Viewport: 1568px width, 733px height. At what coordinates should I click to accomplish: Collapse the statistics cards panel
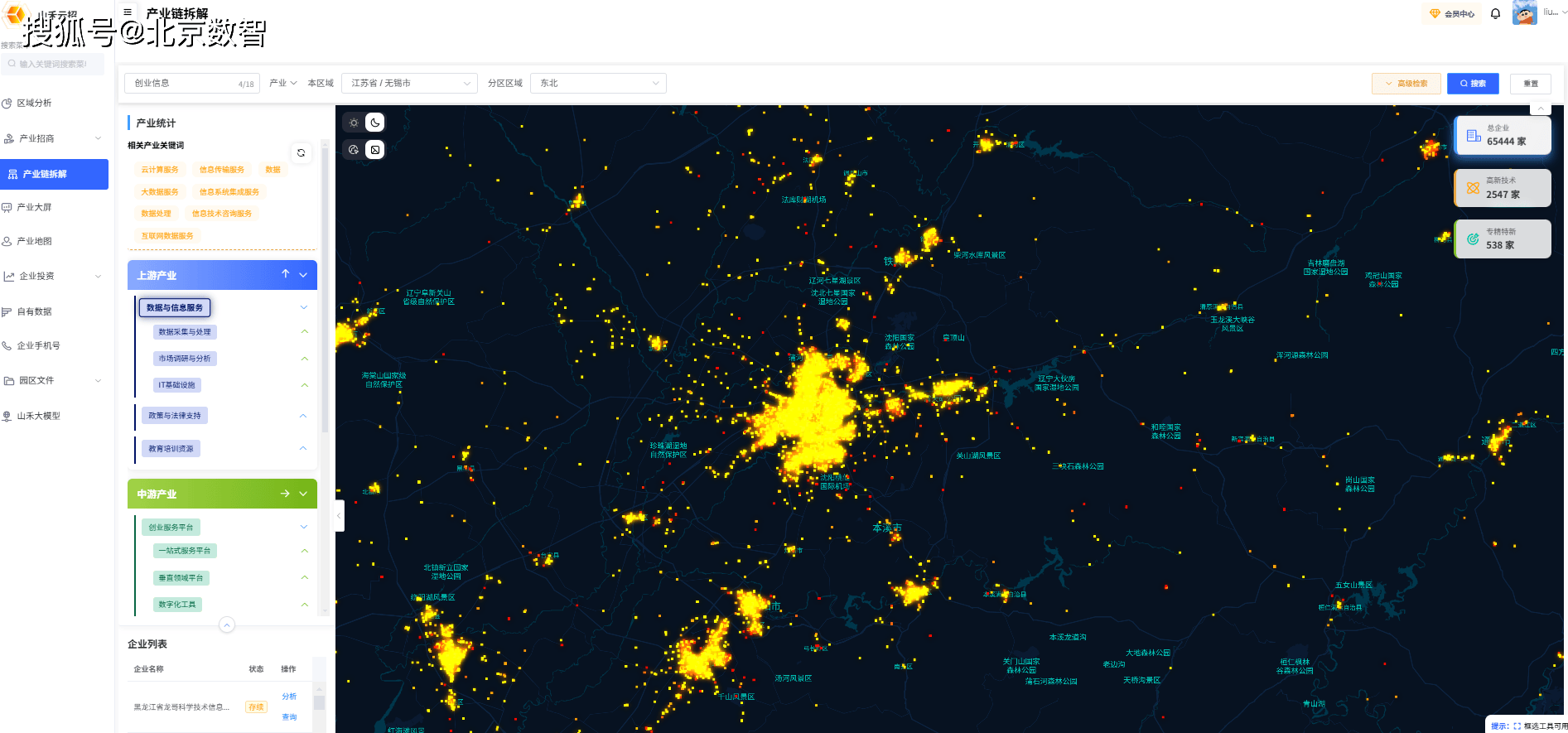(x=1540, y=109)
